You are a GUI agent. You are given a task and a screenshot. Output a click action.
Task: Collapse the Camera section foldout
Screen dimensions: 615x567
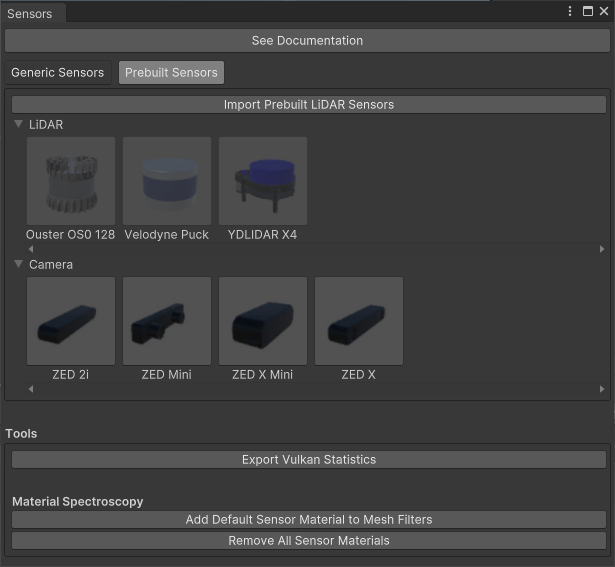(18, 264)
